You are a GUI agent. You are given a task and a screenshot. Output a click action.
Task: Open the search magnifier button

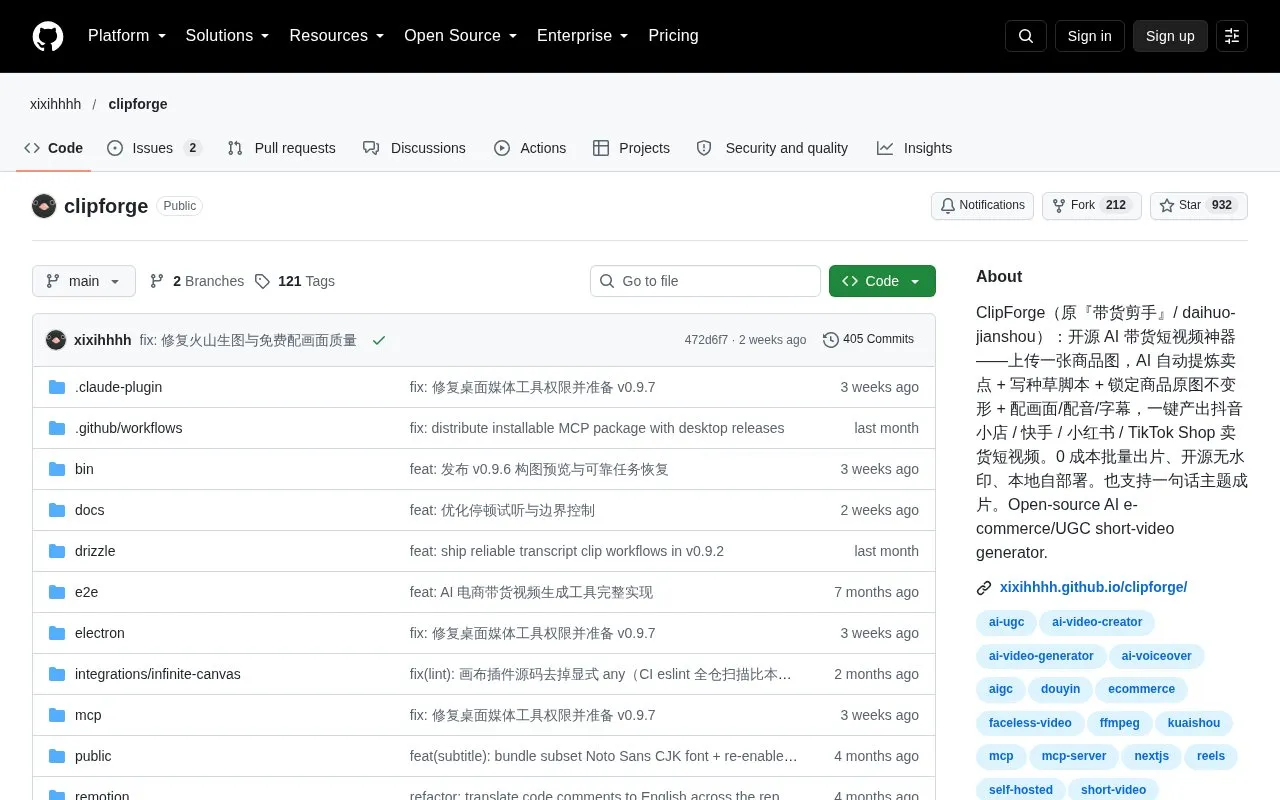[x=1026, y=36]
